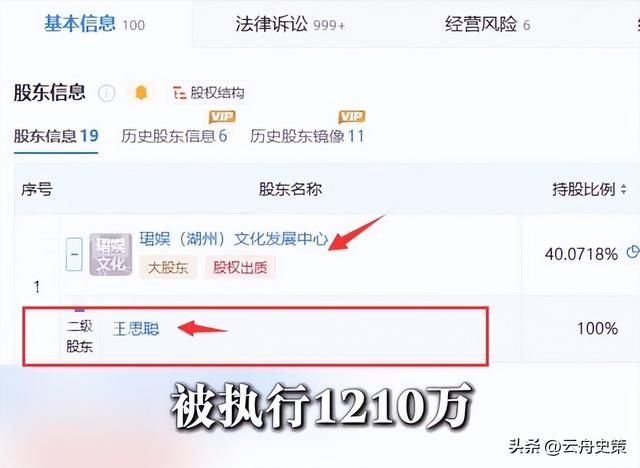
Task: Click the 股权结构 tree icon
Action: pos(179,93)
